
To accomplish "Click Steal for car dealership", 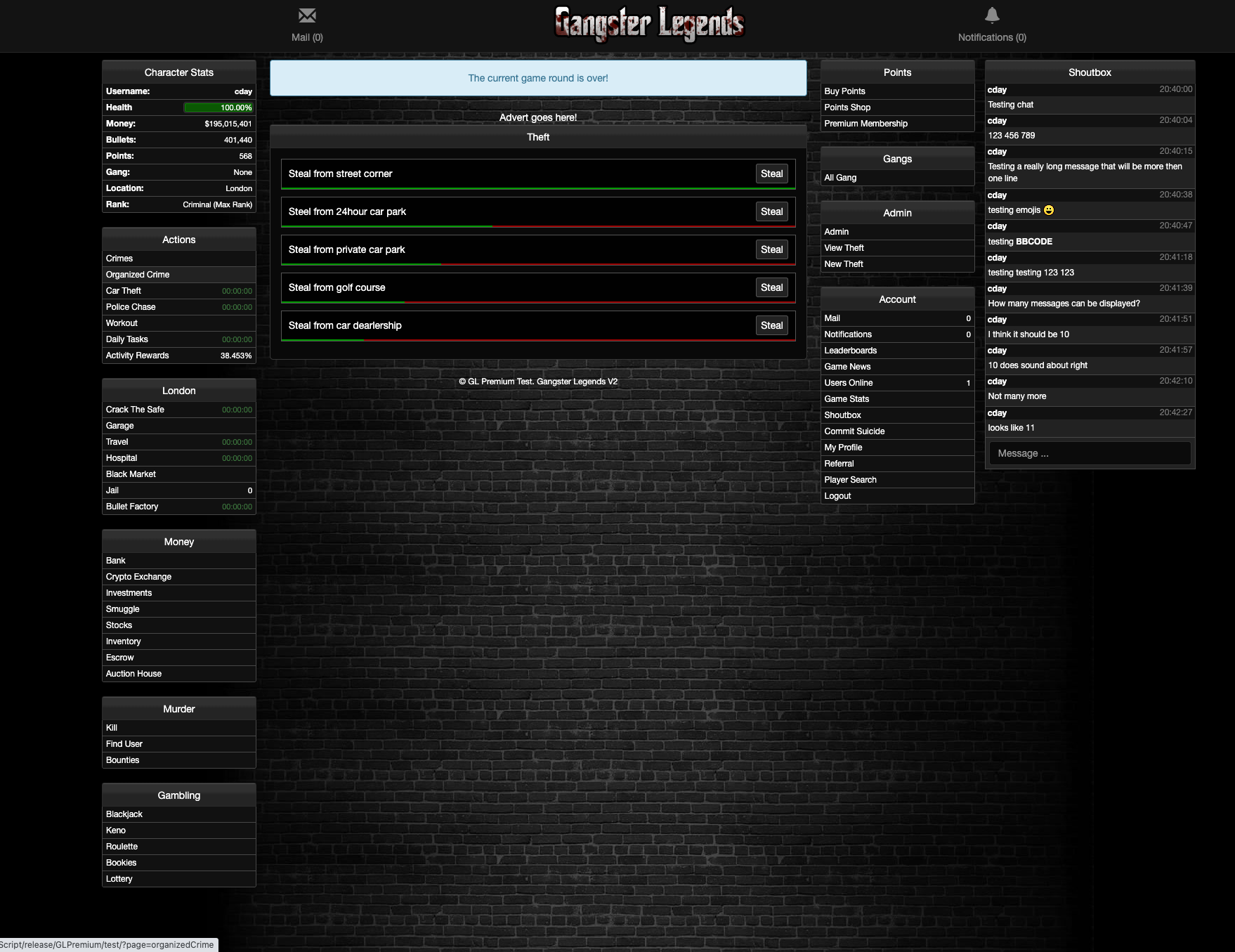I will (x=771, y=325).
